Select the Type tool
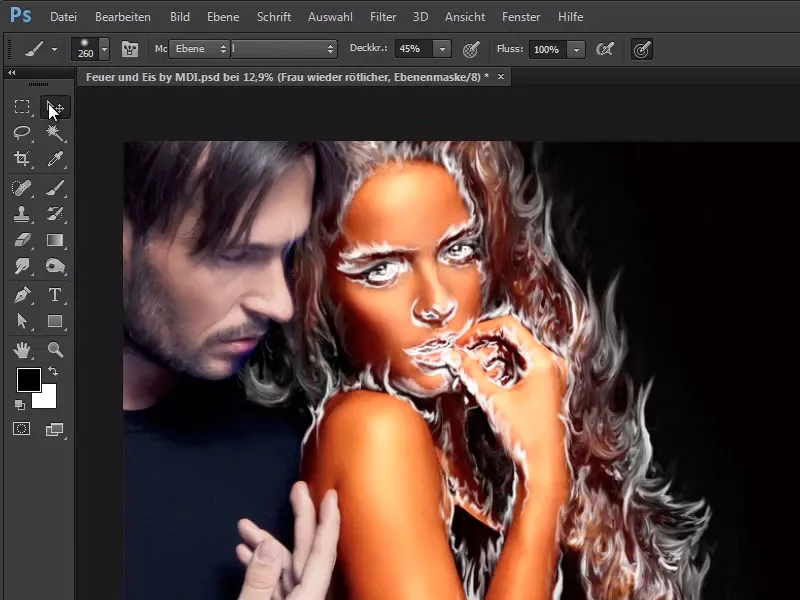Screen dimensions: 800x600 point(55,295)
